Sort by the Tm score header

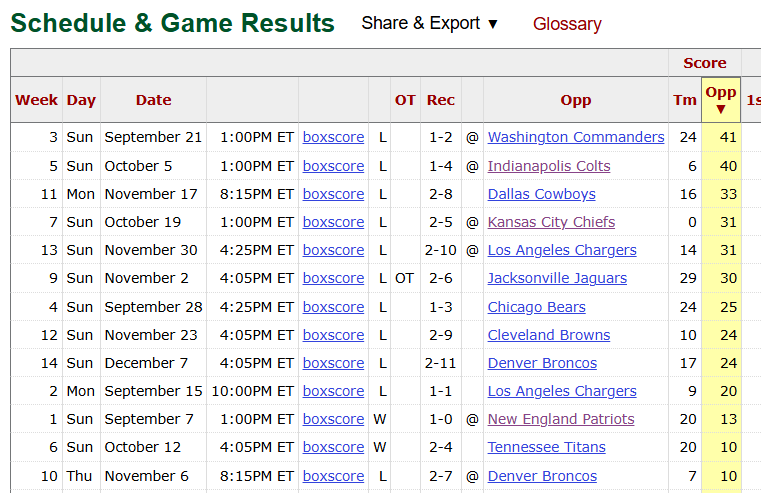click(685, 100)
